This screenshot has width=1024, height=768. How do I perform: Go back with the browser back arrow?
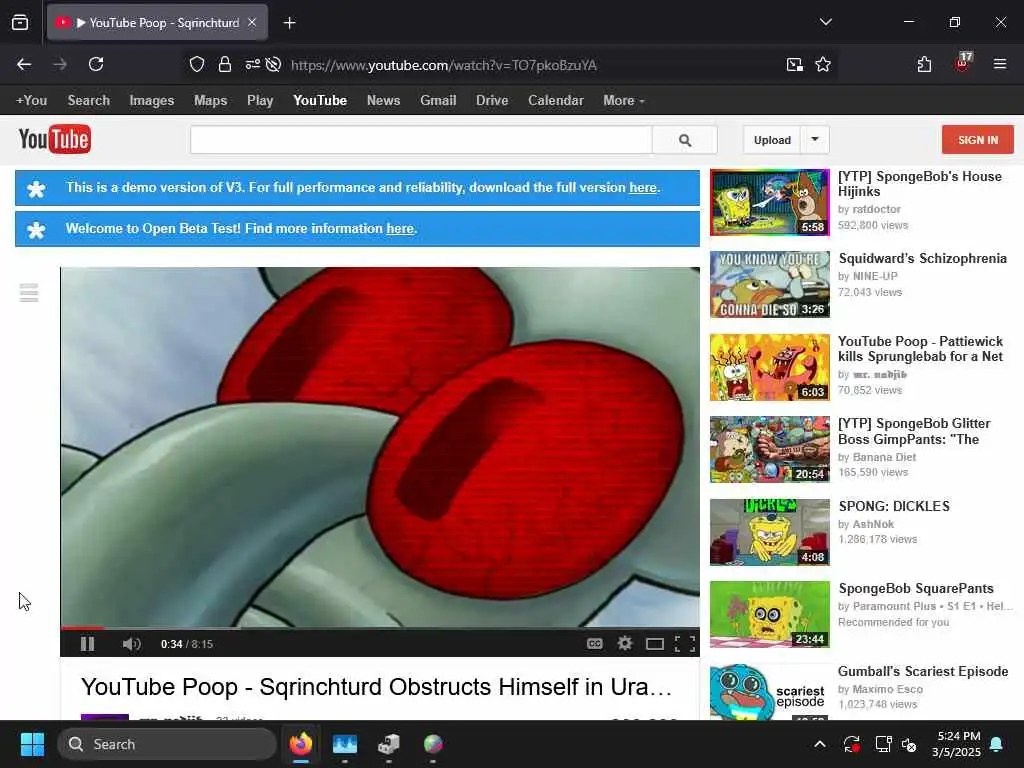click(x=24, y=64)
